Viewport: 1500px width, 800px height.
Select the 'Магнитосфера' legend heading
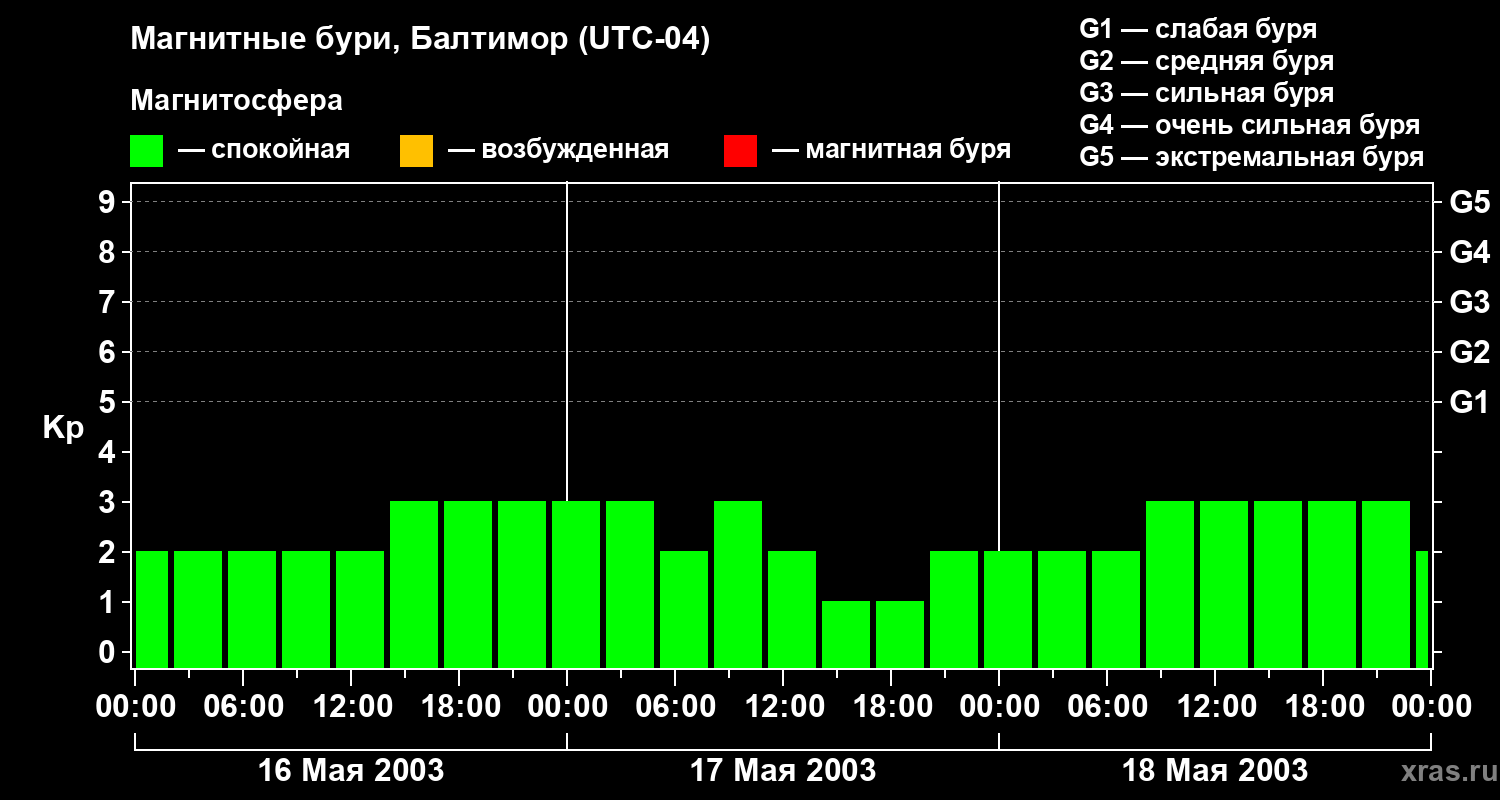click(x=236, y=101)
